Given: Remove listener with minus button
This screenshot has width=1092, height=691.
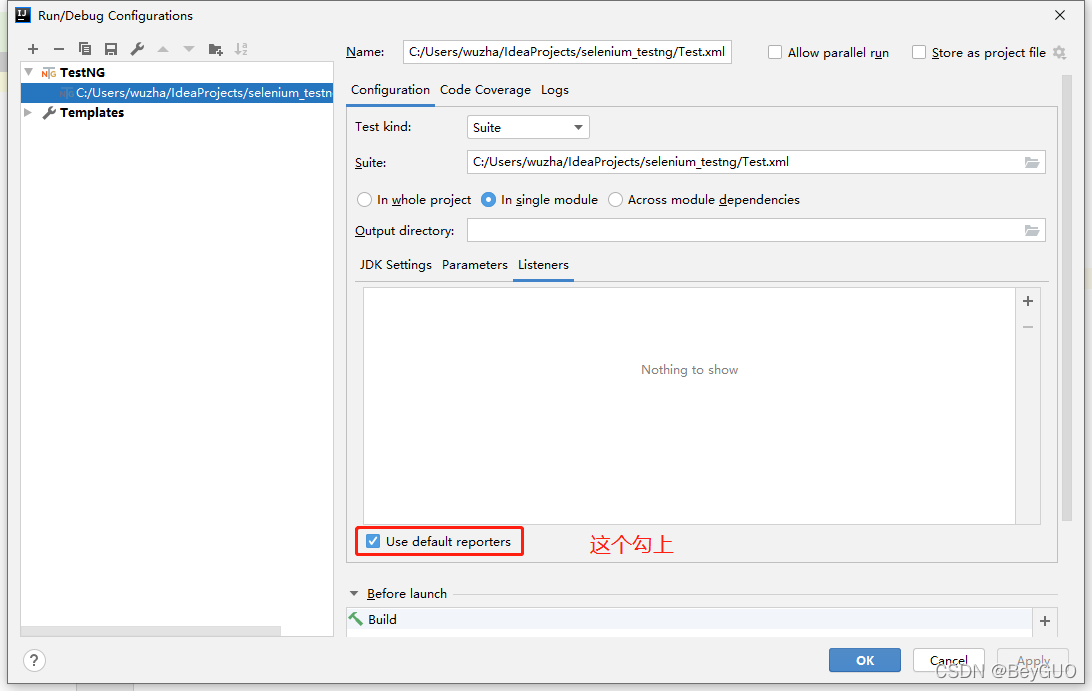Looking at the screenshot, I should pos(1028,327).
